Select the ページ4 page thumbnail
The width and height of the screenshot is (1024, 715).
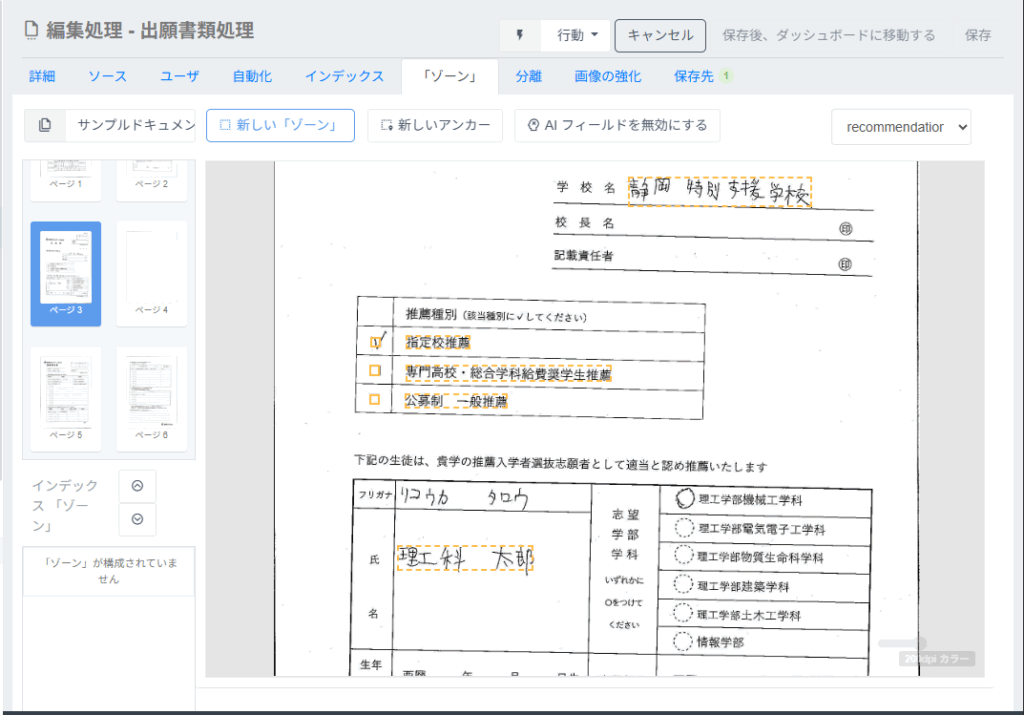click(x=151, y=272)
